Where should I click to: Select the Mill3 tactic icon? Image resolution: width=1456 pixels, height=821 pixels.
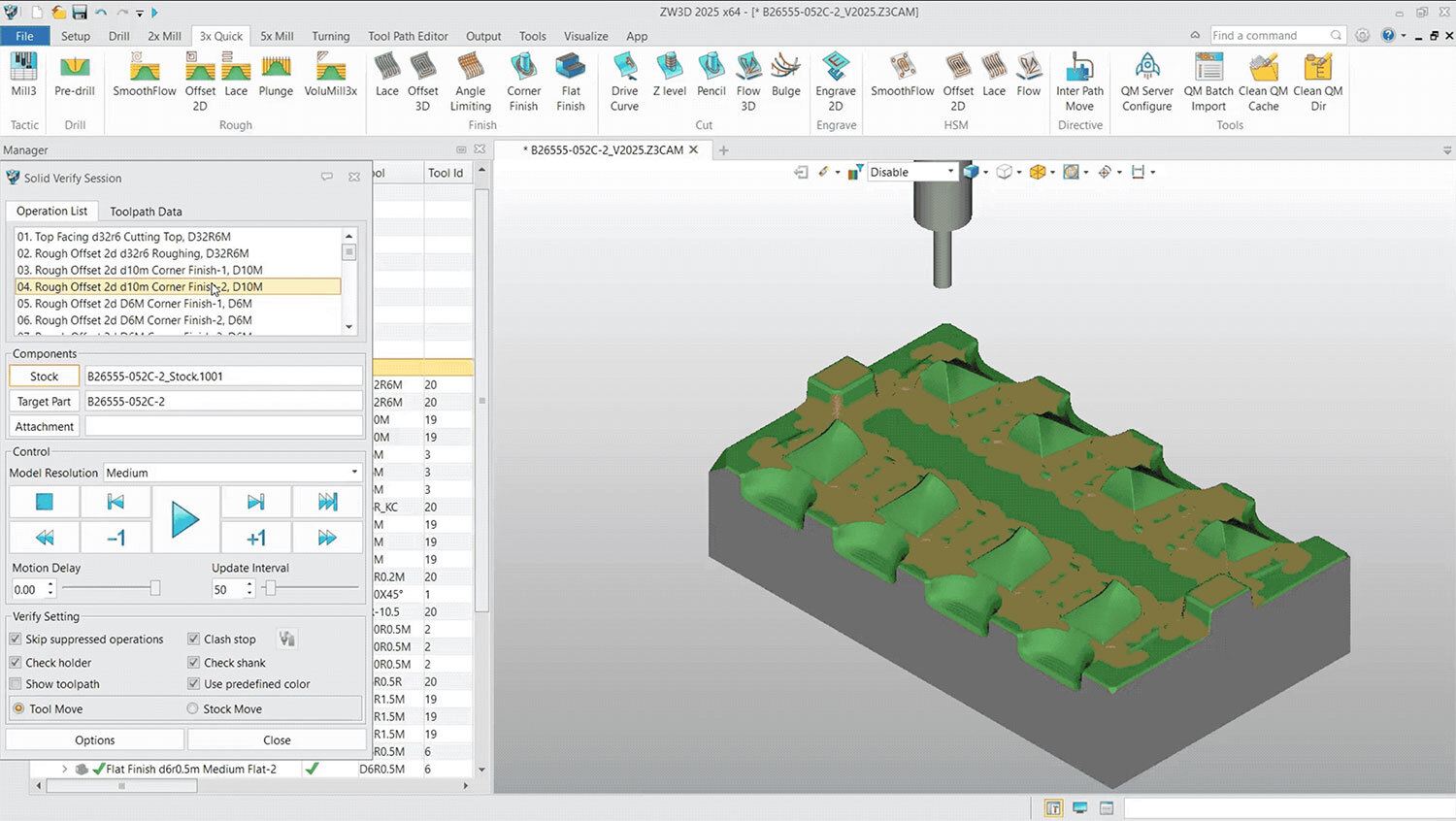pos(23,76)
